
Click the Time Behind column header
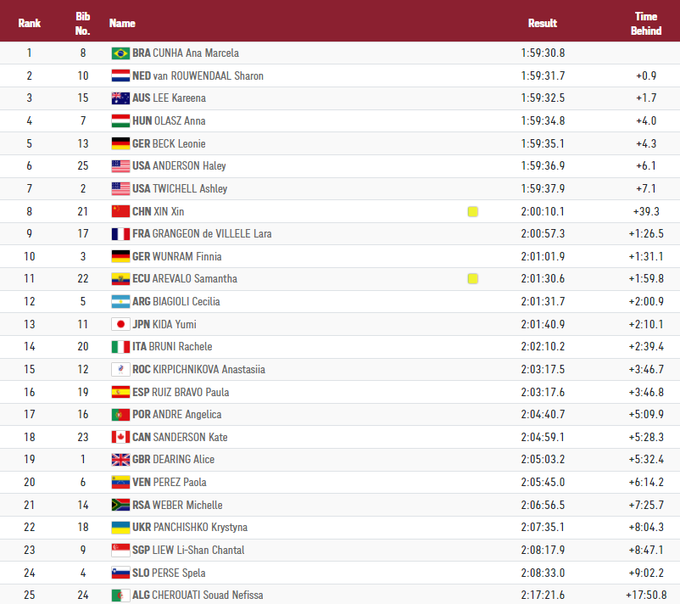(646, 23)
